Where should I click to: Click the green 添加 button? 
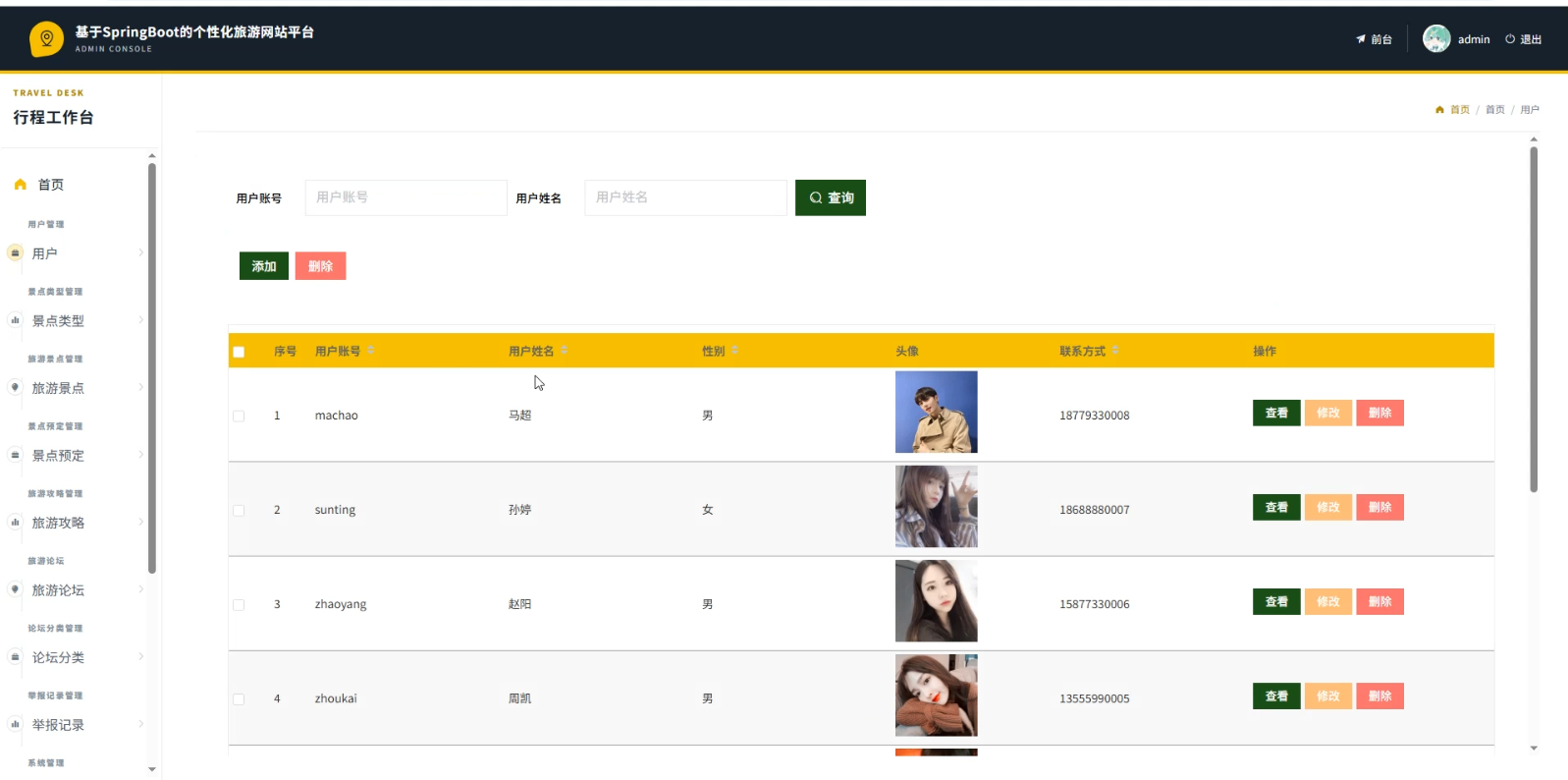pos(264,266)
